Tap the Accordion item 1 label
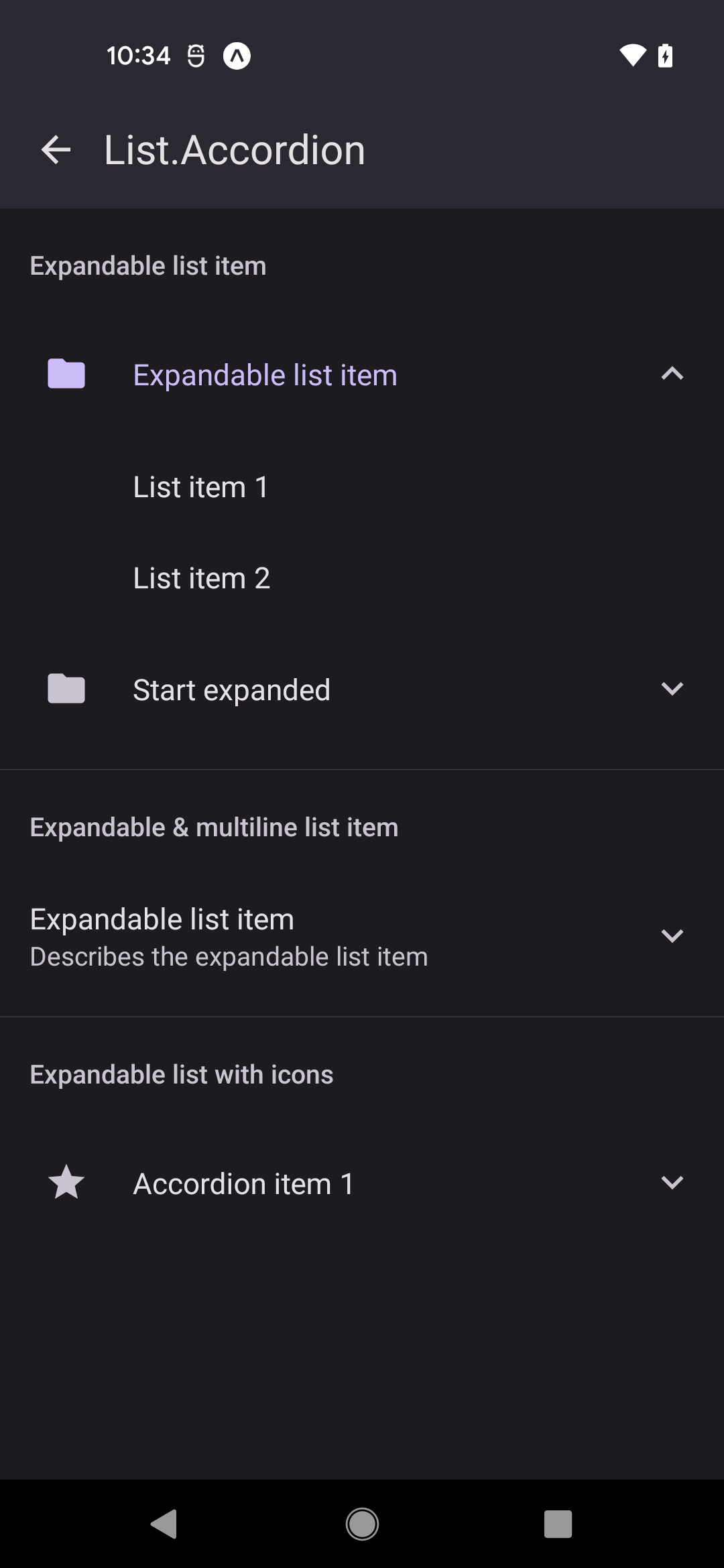This screenshot has width=724, height=1568. [x=243, y=1184]
